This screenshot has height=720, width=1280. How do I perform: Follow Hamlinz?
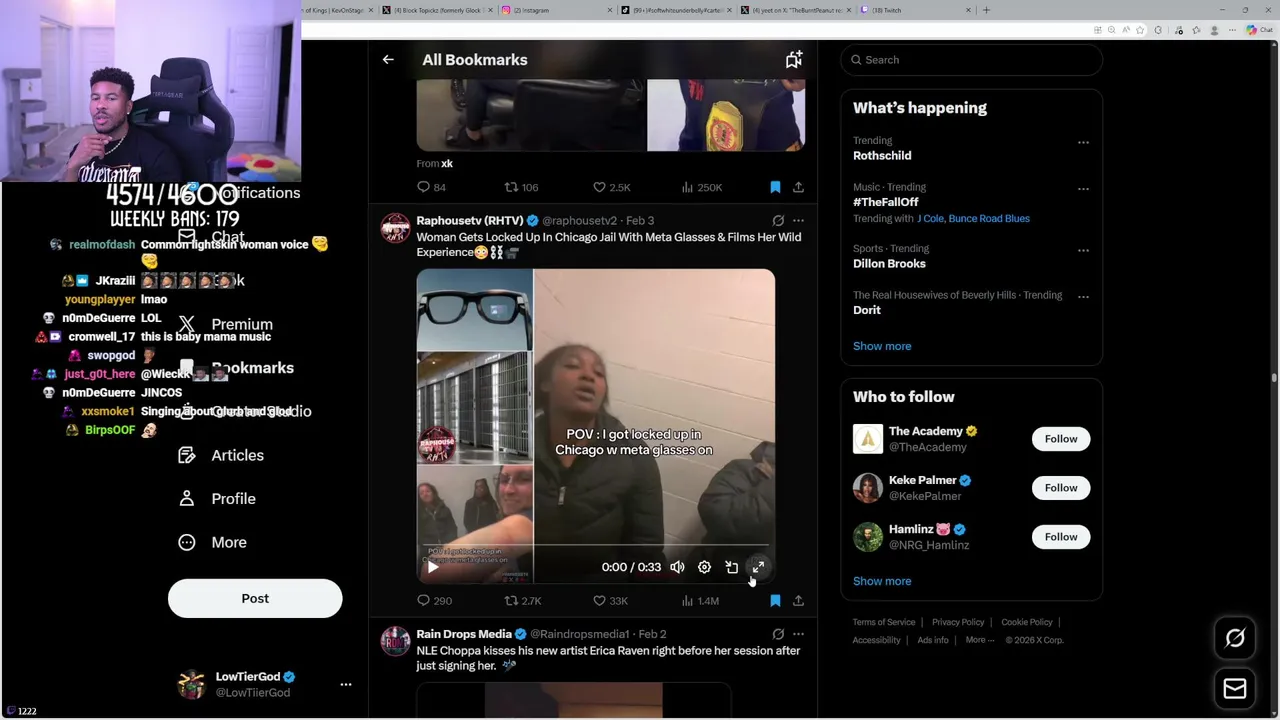[1061, 537]
